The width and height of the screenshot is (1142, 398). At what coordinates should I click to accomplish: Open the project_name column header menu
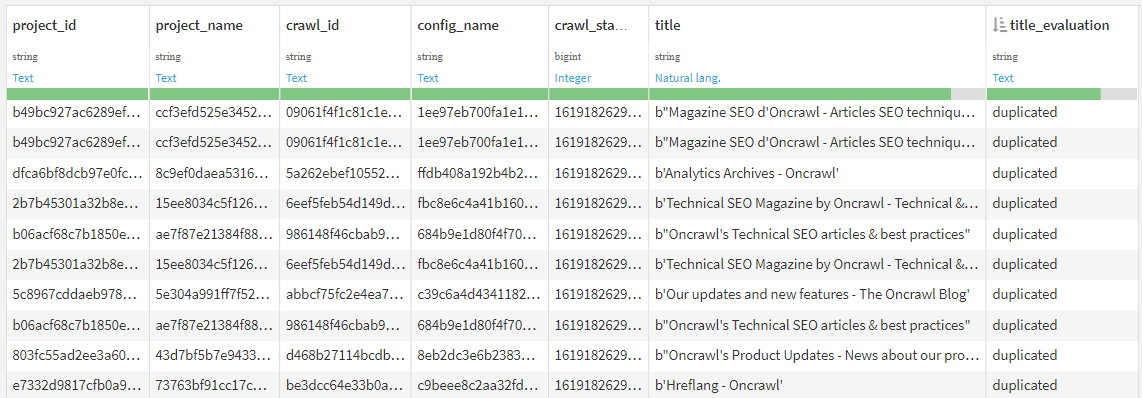click(x=199, y=25)
